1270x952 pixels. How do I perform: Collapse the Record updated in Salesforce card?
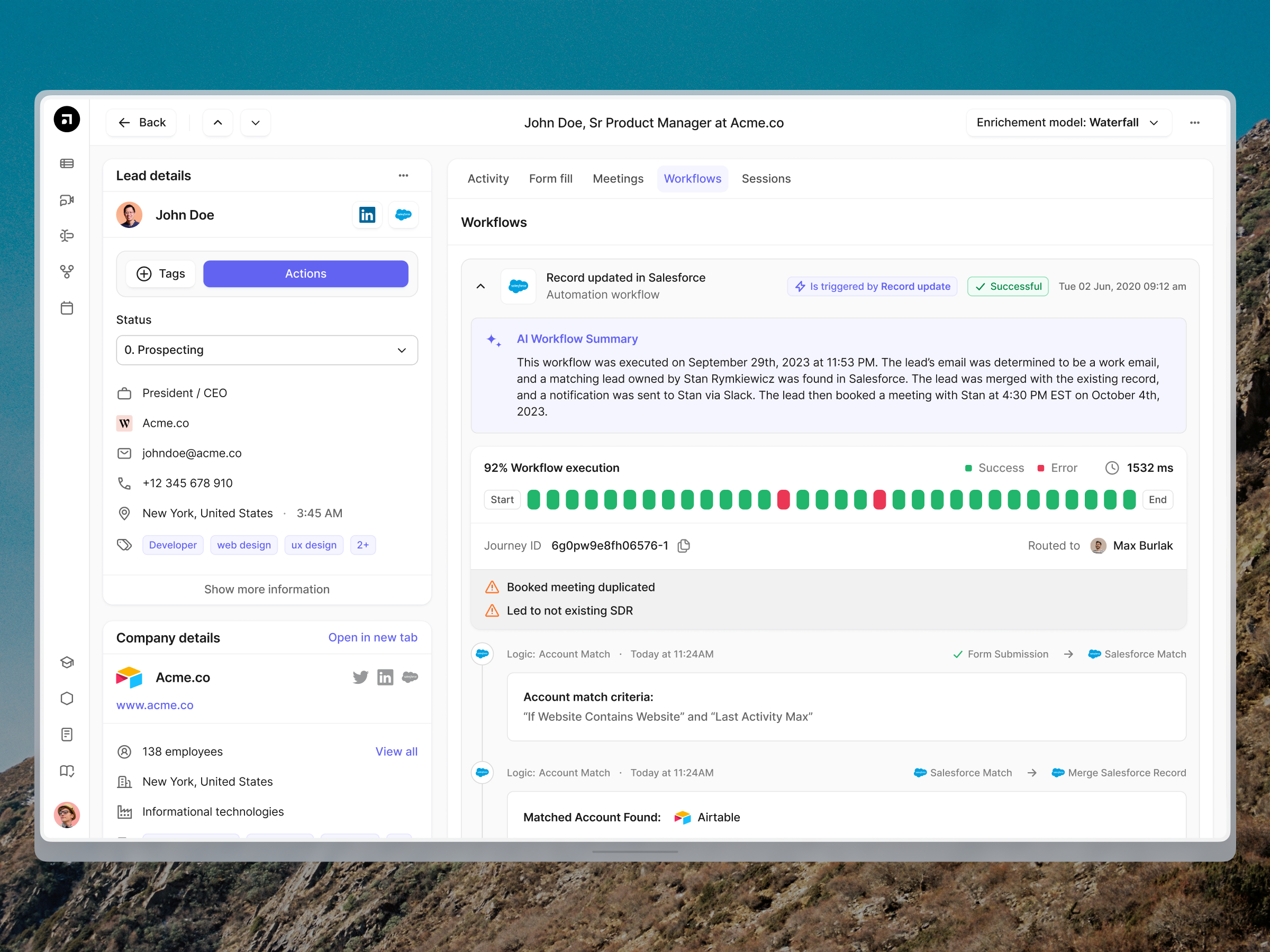pyautogui.click(x=480, y=286)
